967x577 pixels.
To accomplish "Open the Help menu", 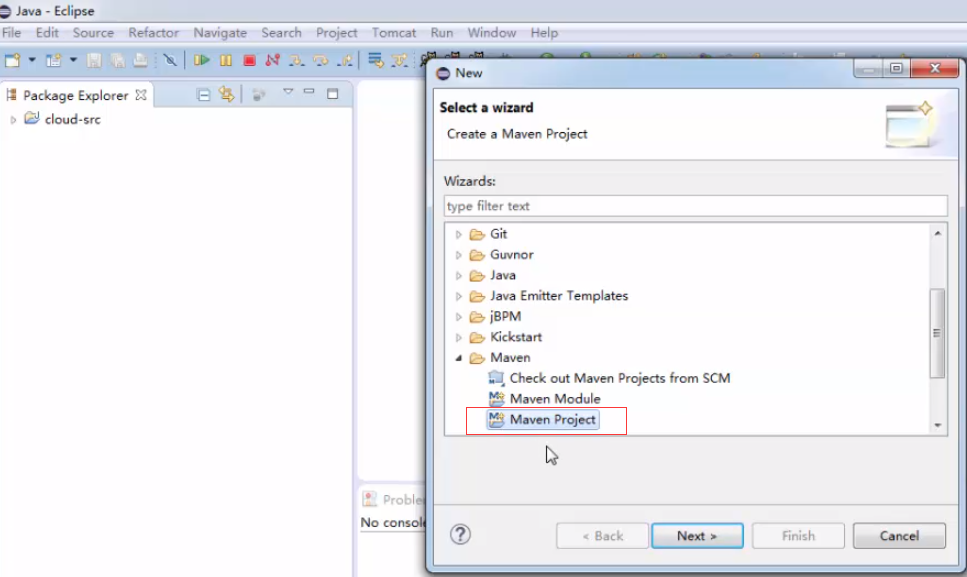I will tap(544, 33).
